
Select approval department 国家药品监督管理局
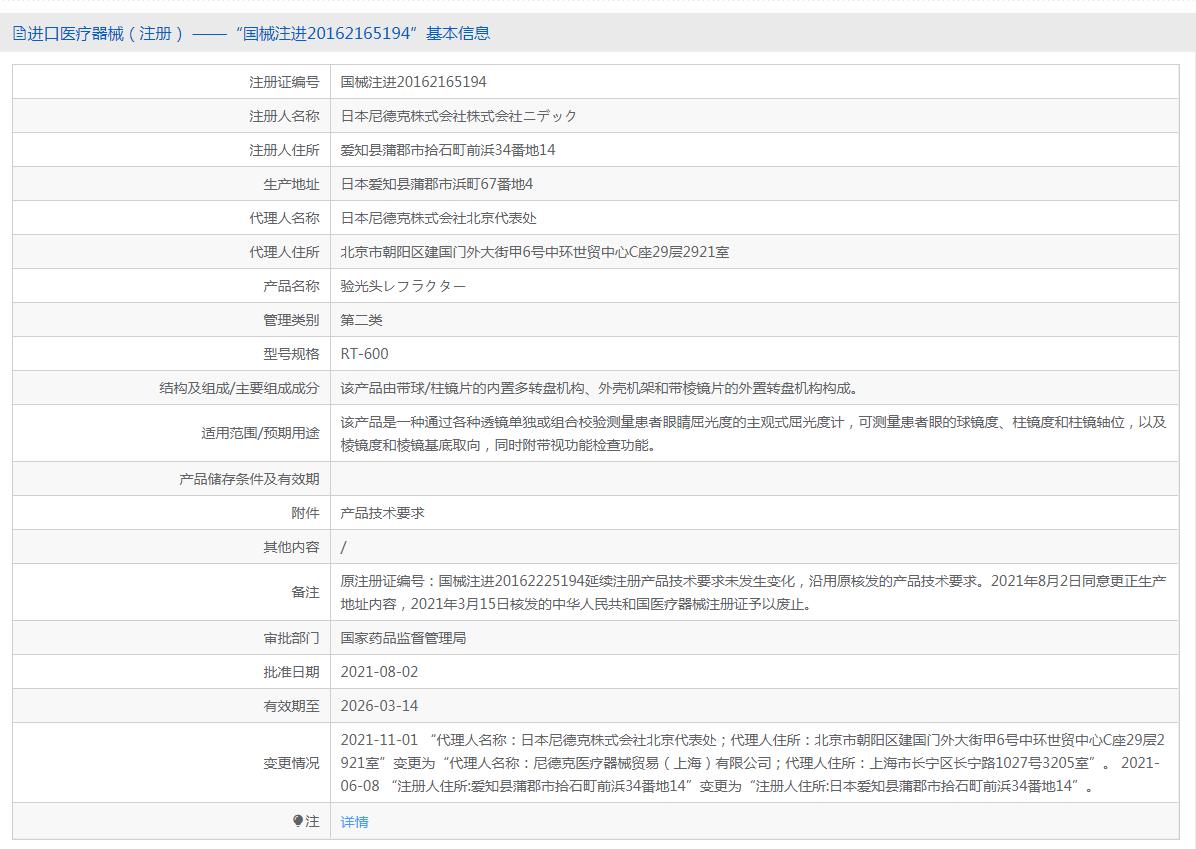(x=403, y=638)
